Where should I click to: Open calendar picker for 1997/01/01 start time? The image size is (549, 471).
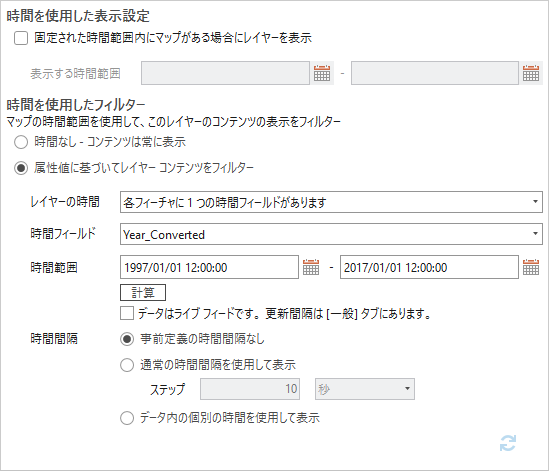tap(311, 267)
